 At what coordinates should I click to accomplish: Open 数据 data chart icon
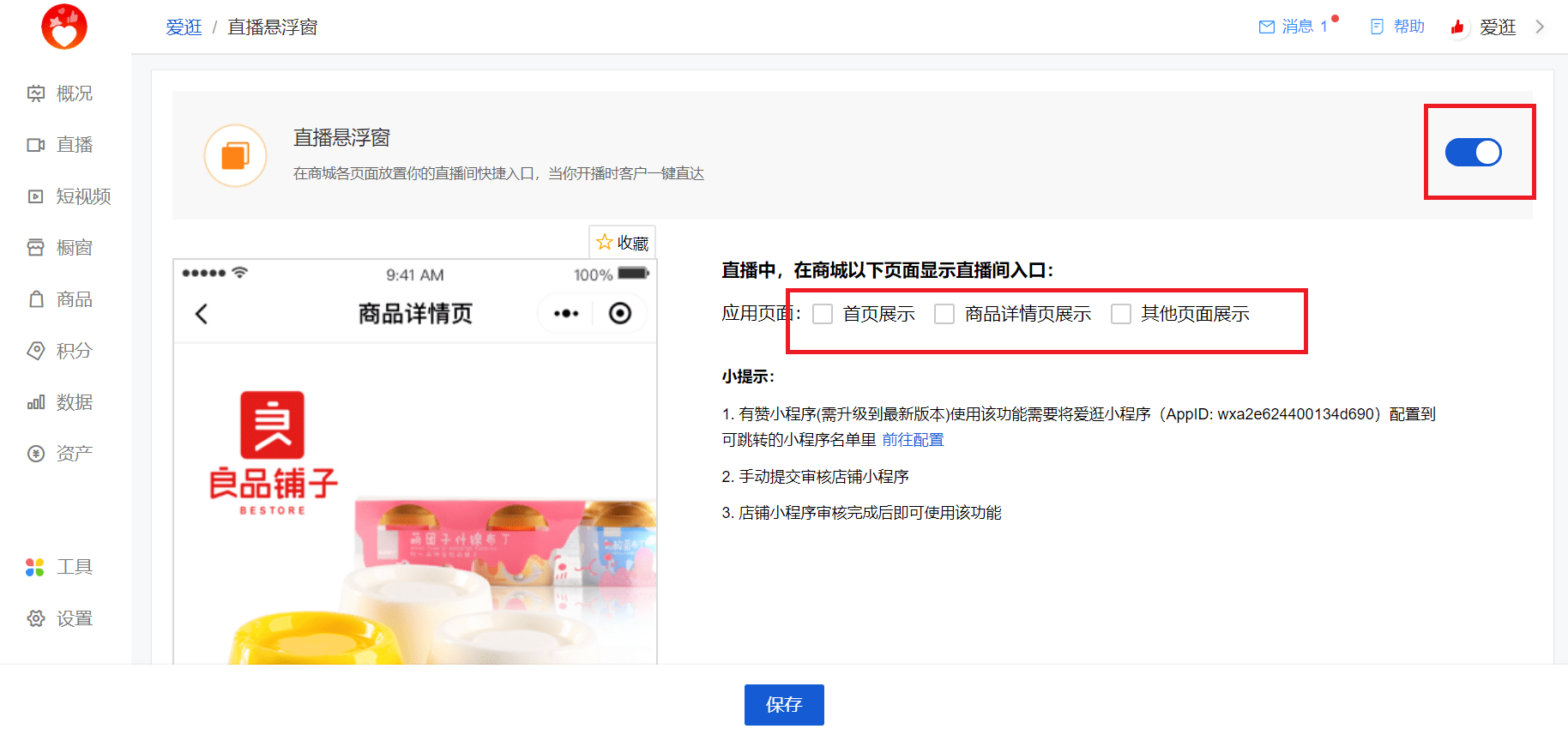click(x=36, y=402)
